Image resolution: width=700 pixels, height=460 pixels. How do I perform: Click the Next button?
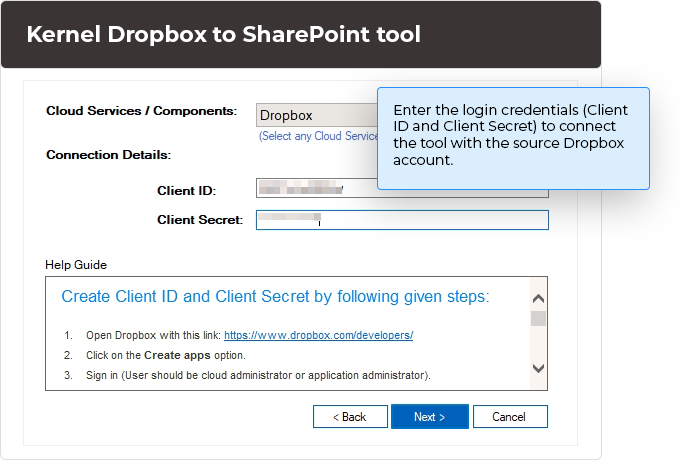point(430,417)
